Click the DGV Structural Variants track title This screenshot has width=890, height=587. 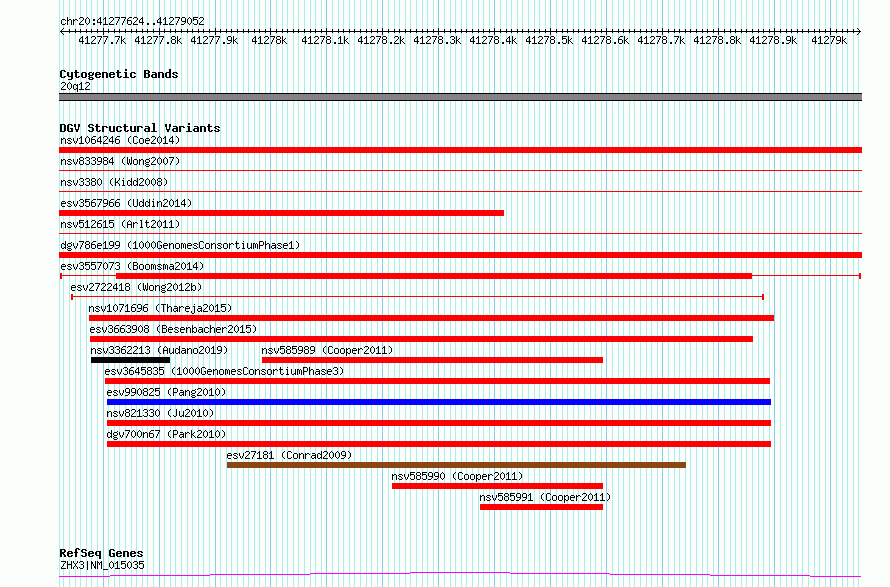click(140, 128)
